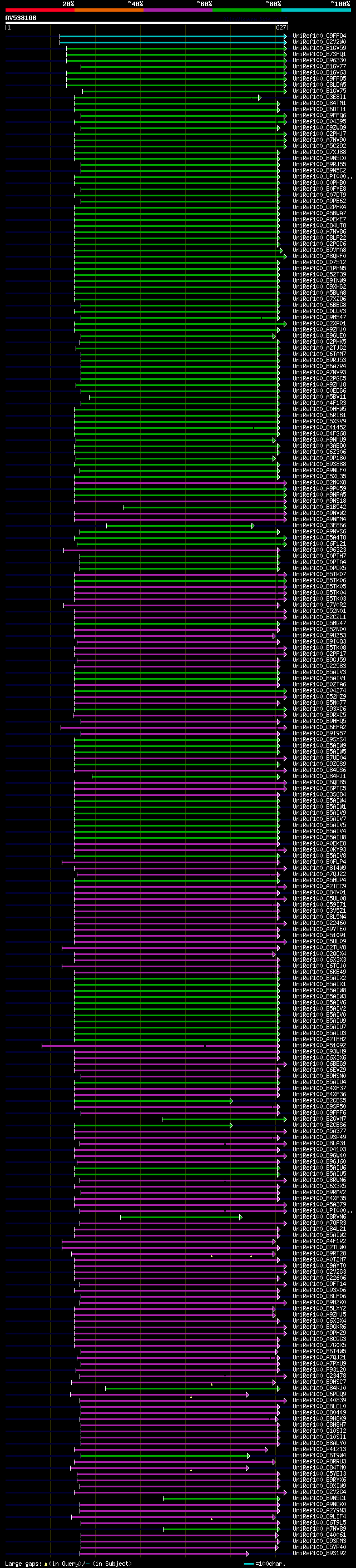356x1568 pixels.
Task: Select the UniRef100_Q52T39 label
Action: [x=319, y=275]
